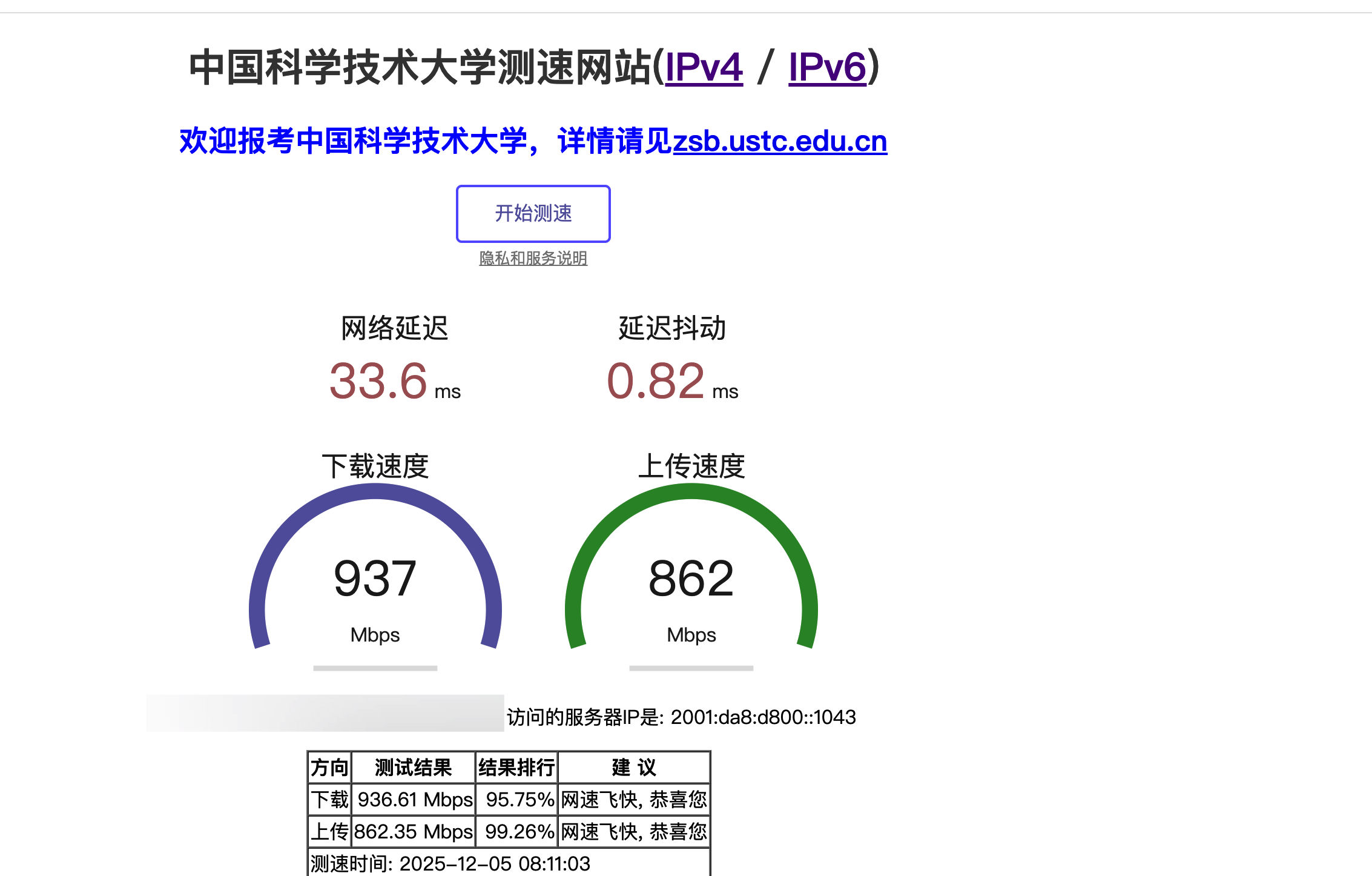Open the 隐私和服务说明 privacy link

533,258
